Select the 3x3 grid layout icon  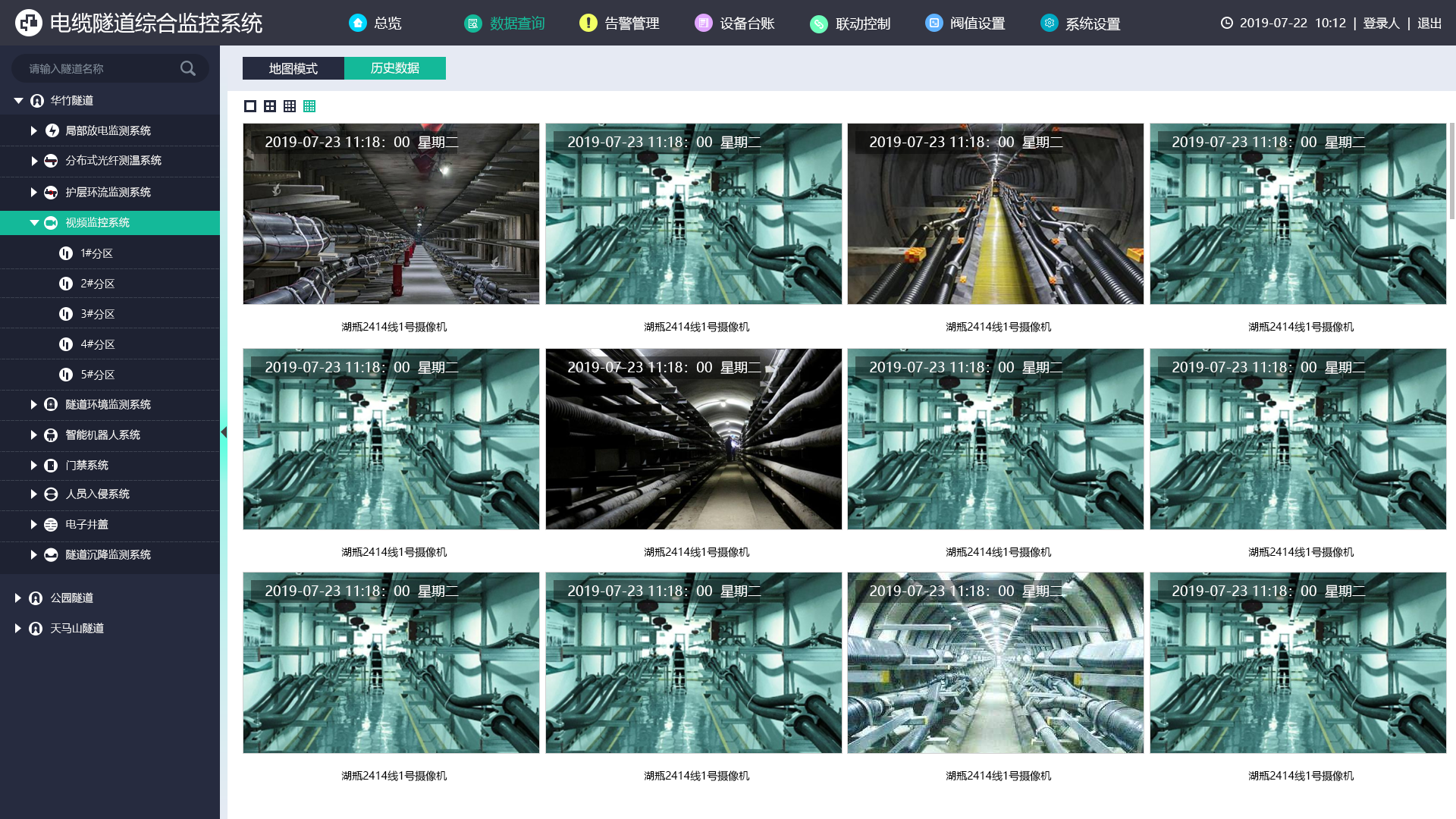(290, 106)
